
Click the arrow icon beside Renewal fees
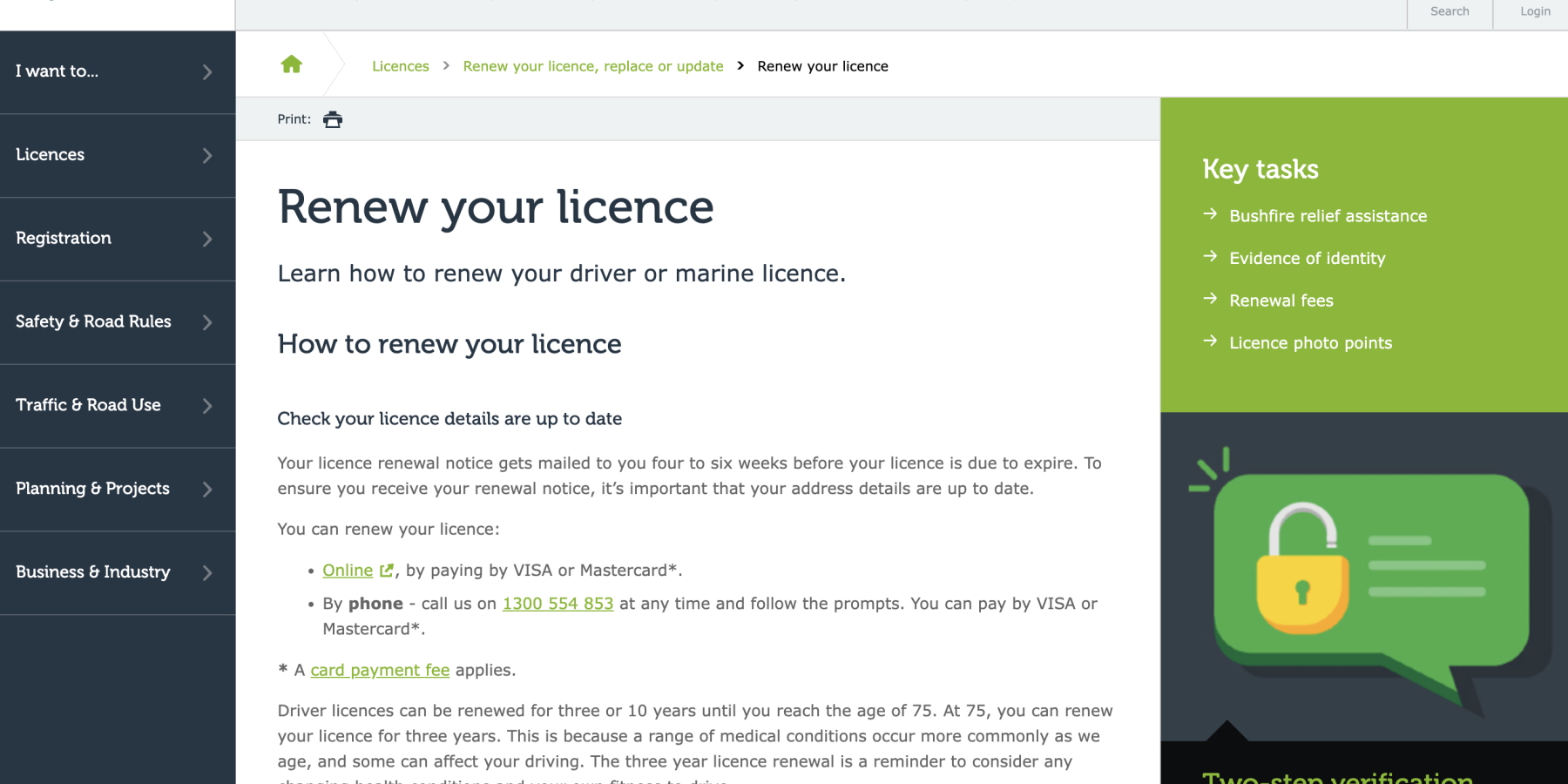pyautogui.click(x=1210, y=299)
